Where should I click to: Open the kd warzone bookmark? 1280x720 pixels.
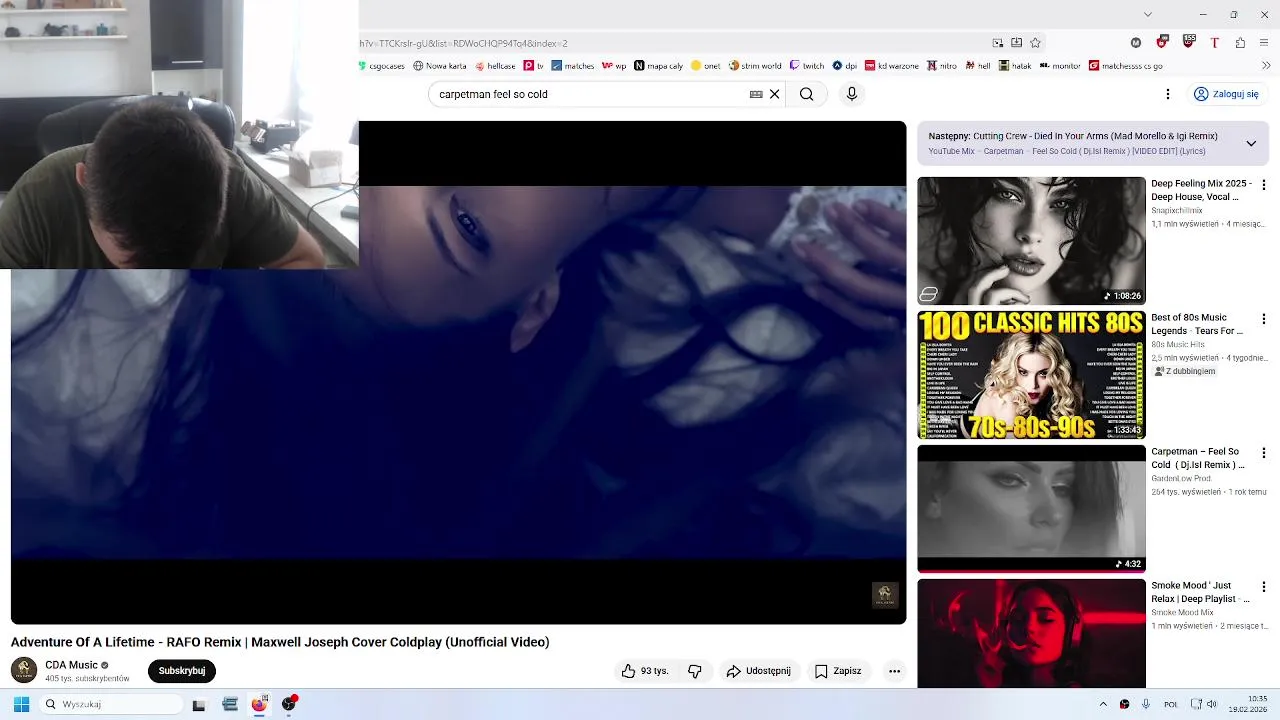(x=892, y=66)
